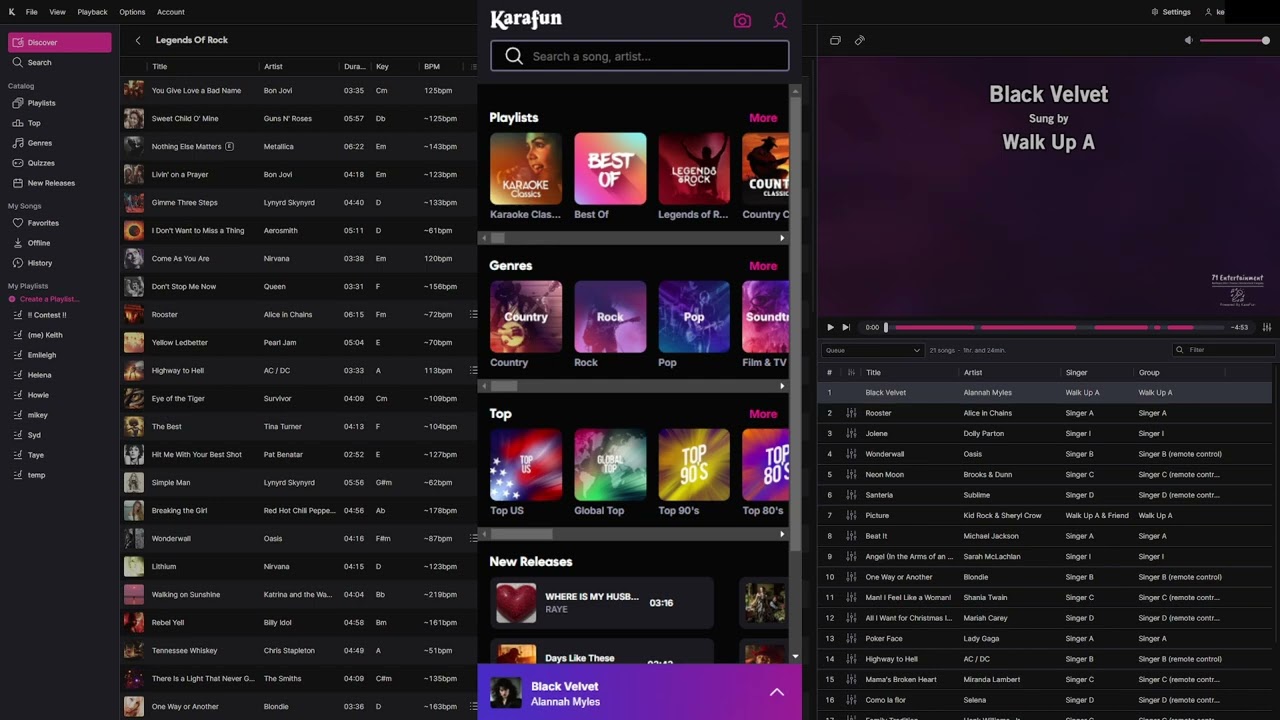Click the right arrow of the Playlists carousel scrollbar
Screen dimensions: 1280x720
(782, 238)
